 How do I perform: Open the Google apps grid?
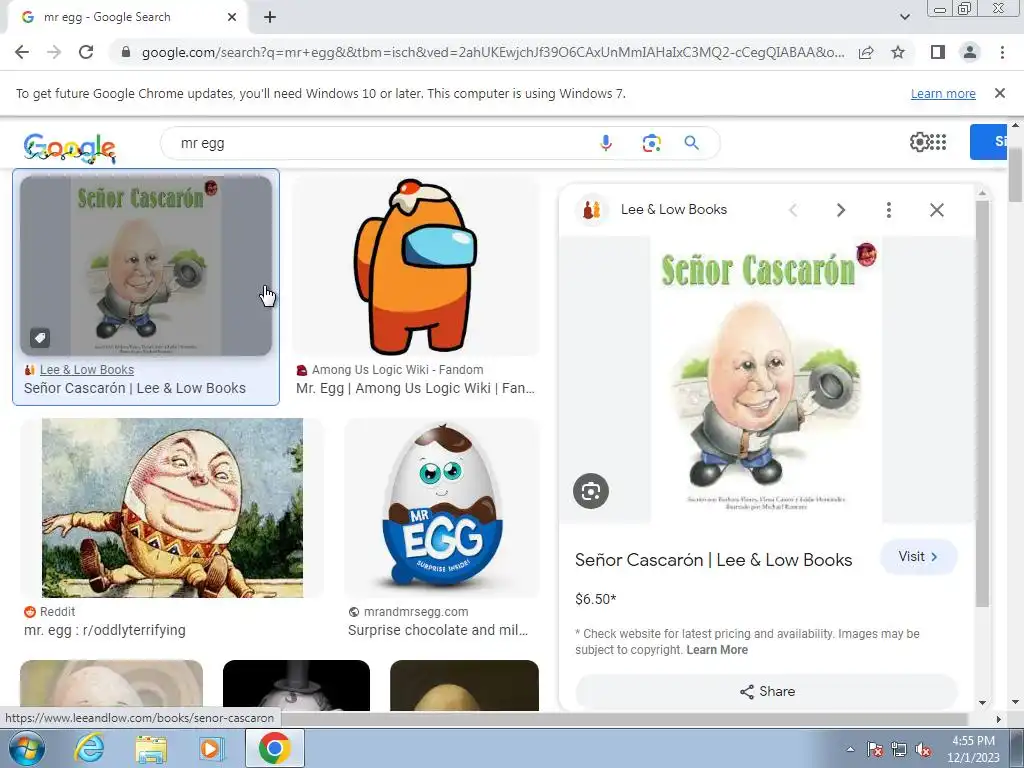[x=938, y=142]
